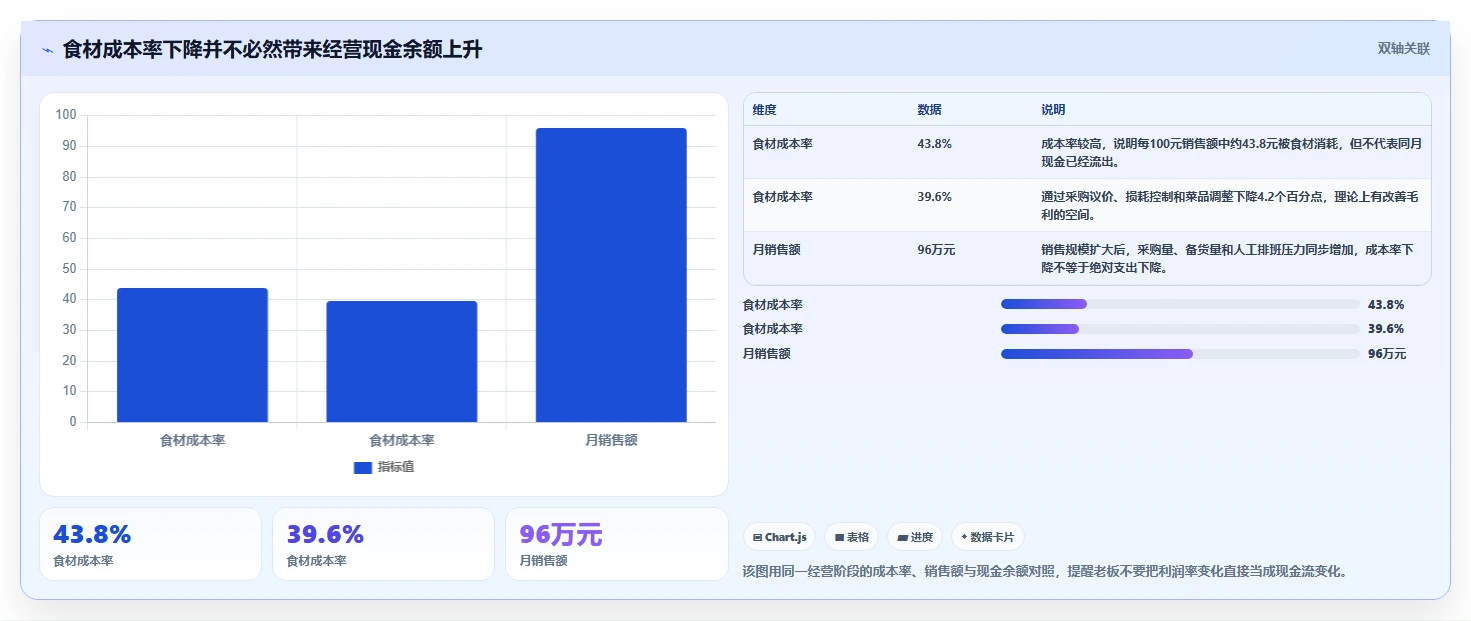Click the tall 月销售额 bar in the chart
1471x621 pixels.
pos(611,275)
